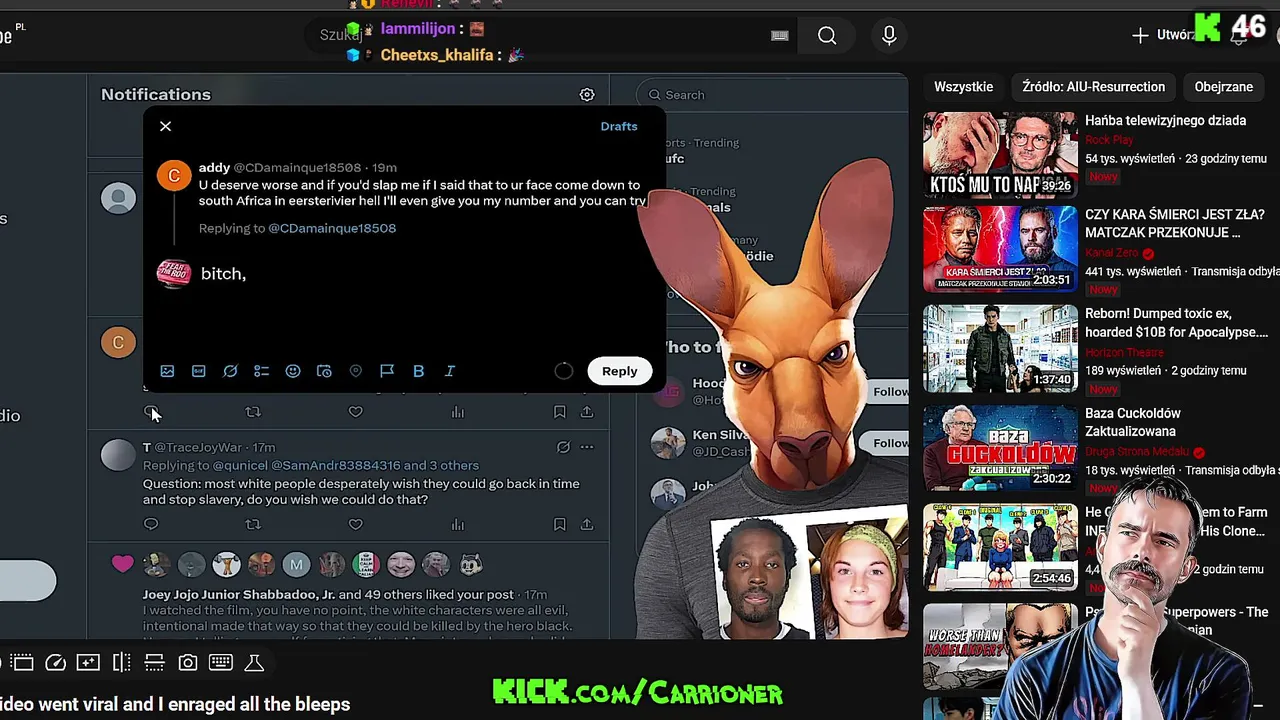Toggle bold formatting in reply composer
This screenshot has height=720, width=1280.
418,371
